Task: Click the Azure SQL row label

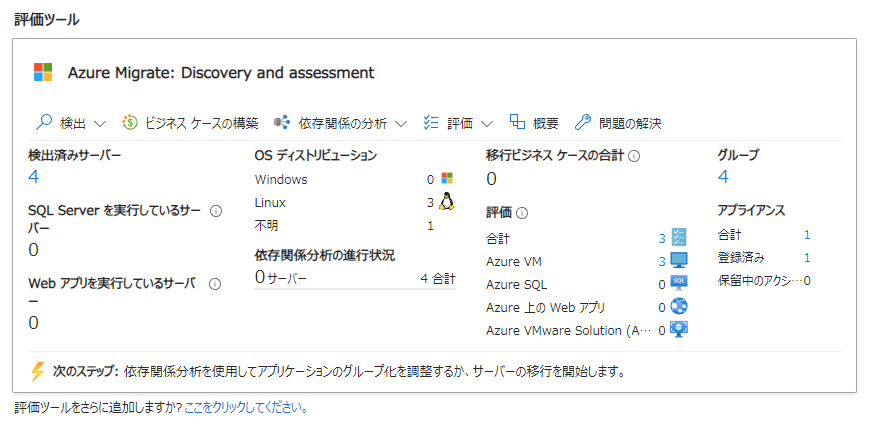Action: tap(516, 285)
